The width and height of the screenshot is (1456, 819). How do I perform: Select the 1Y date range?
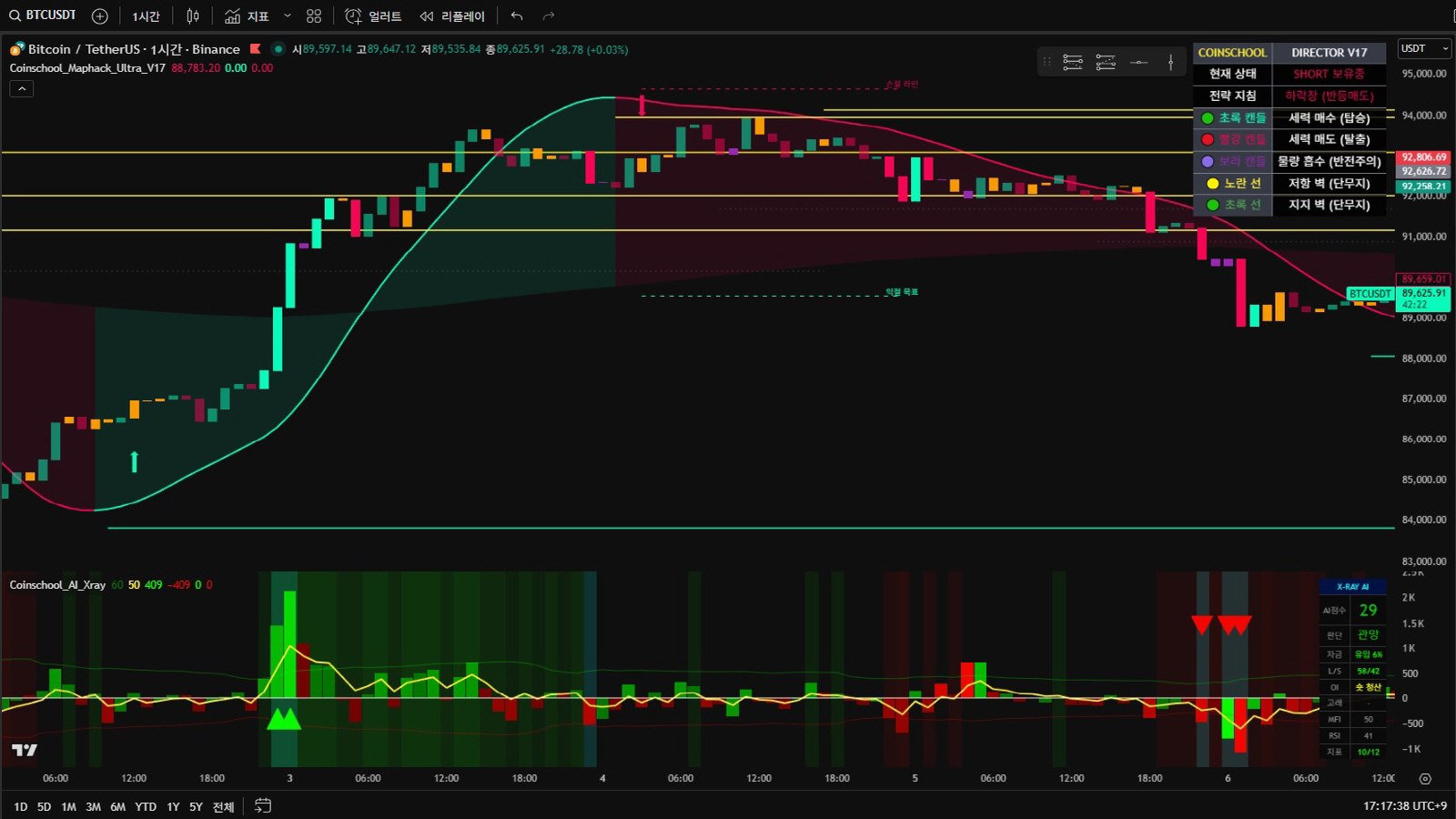(x=173, y=807)
